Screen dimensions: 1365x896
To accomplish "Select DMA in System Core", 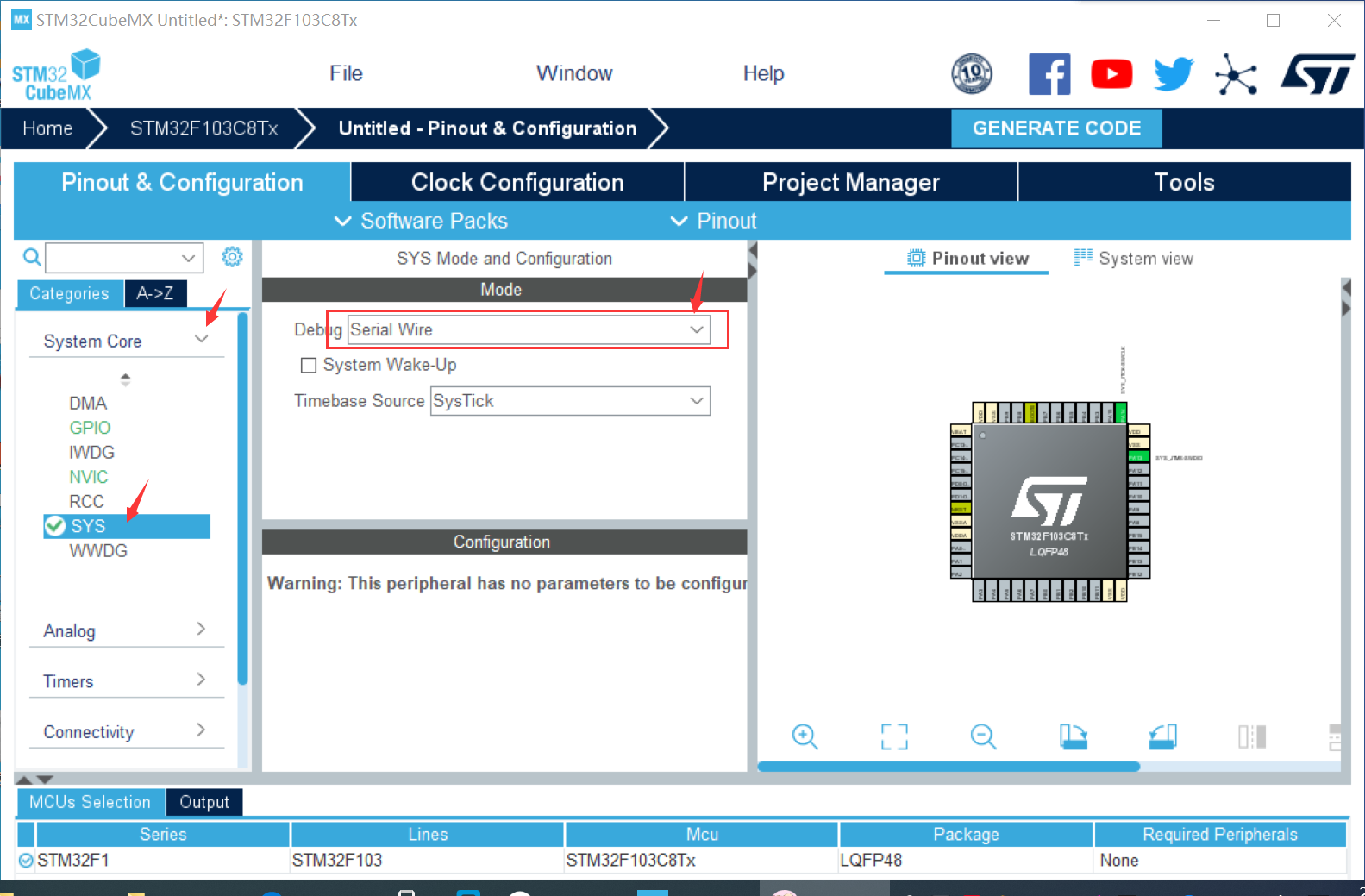I will [88, 403].
